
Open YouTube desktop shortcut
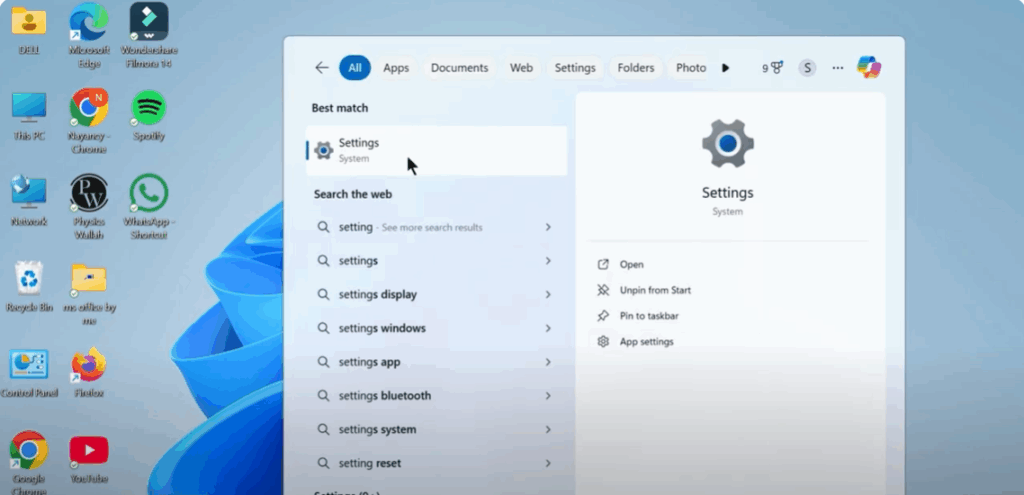point(89,450)
